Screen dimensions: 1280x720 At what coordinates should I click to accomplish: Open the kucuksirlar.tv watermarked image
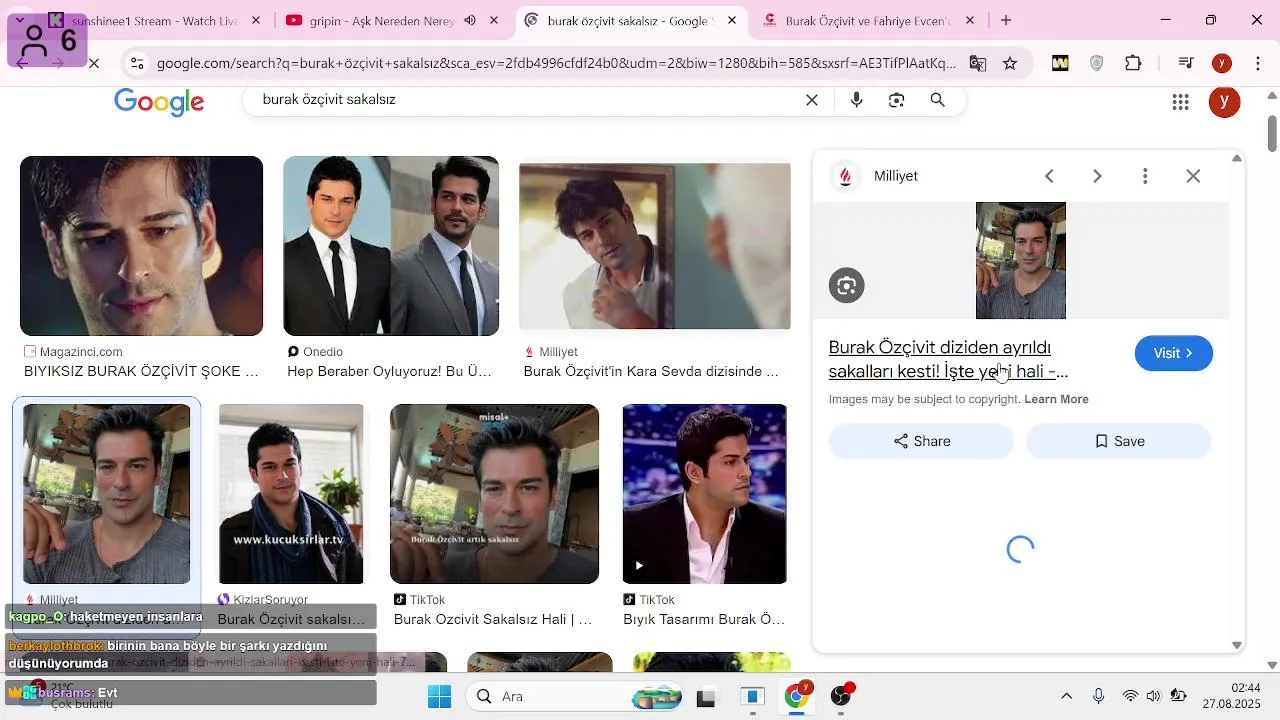point(291,494)
